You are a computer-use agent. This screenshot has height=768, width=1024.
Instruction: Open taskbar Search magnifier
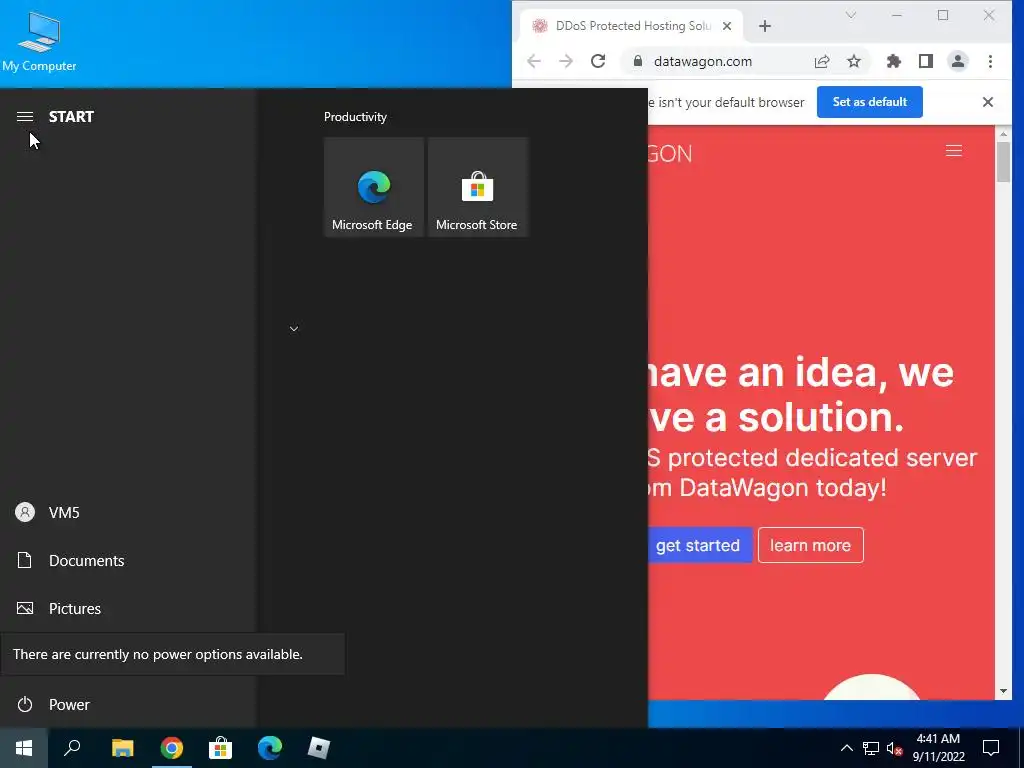(72, 748)
